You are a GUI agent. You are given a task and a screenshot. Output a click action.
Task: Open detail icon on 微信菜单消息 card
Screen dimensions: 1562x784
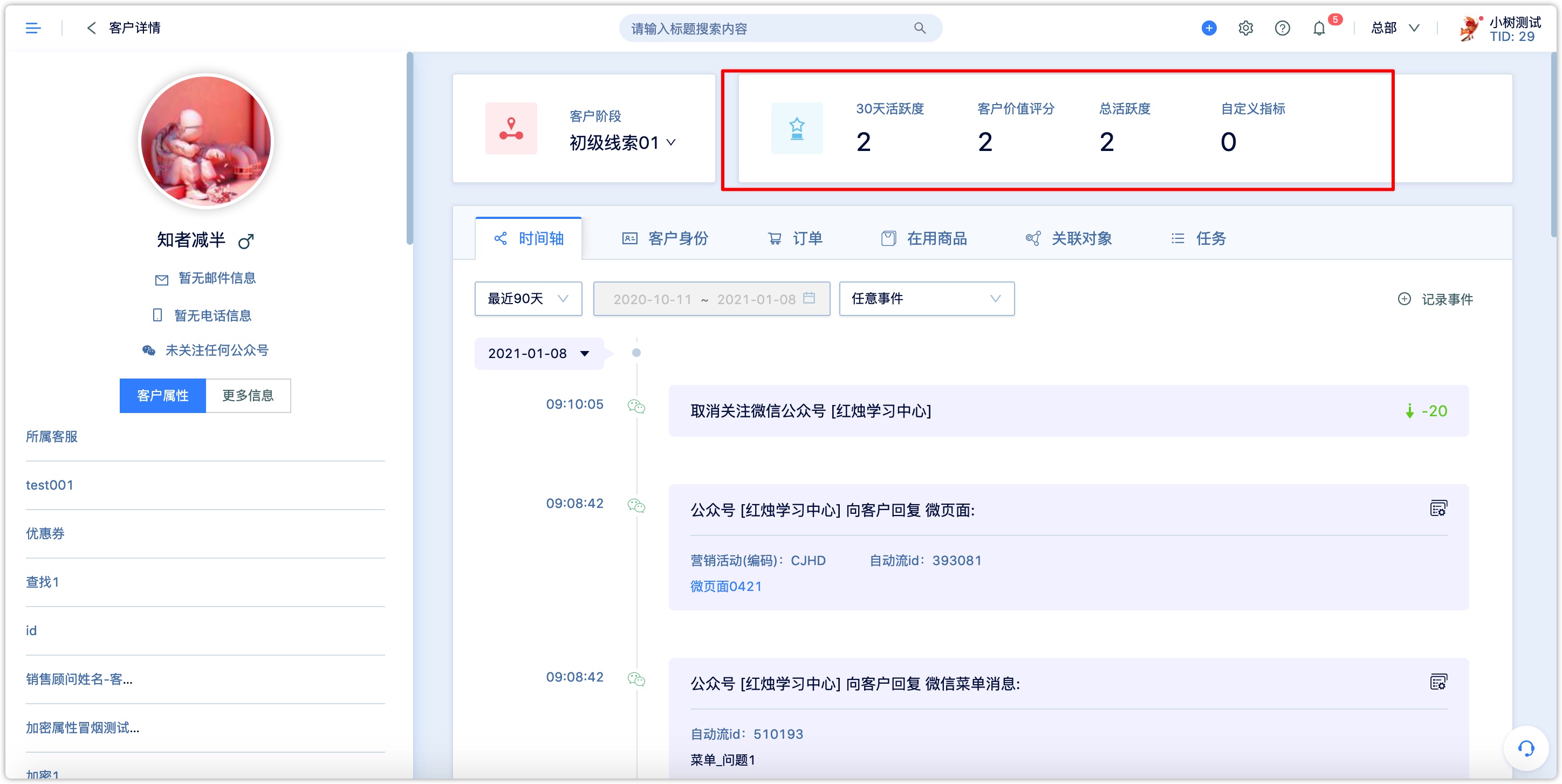point(1438,682)
